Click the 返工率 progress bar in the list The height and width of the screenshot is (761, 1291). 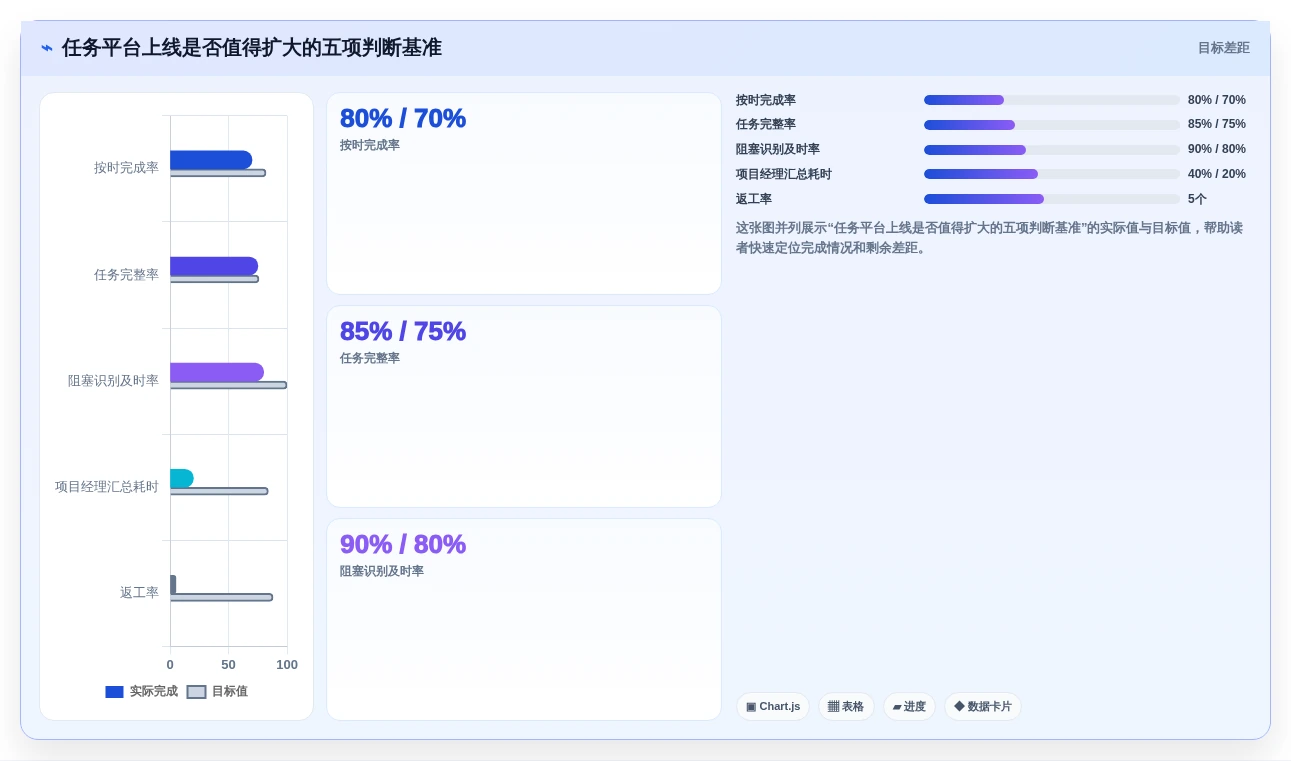(x=1052, y=199)
